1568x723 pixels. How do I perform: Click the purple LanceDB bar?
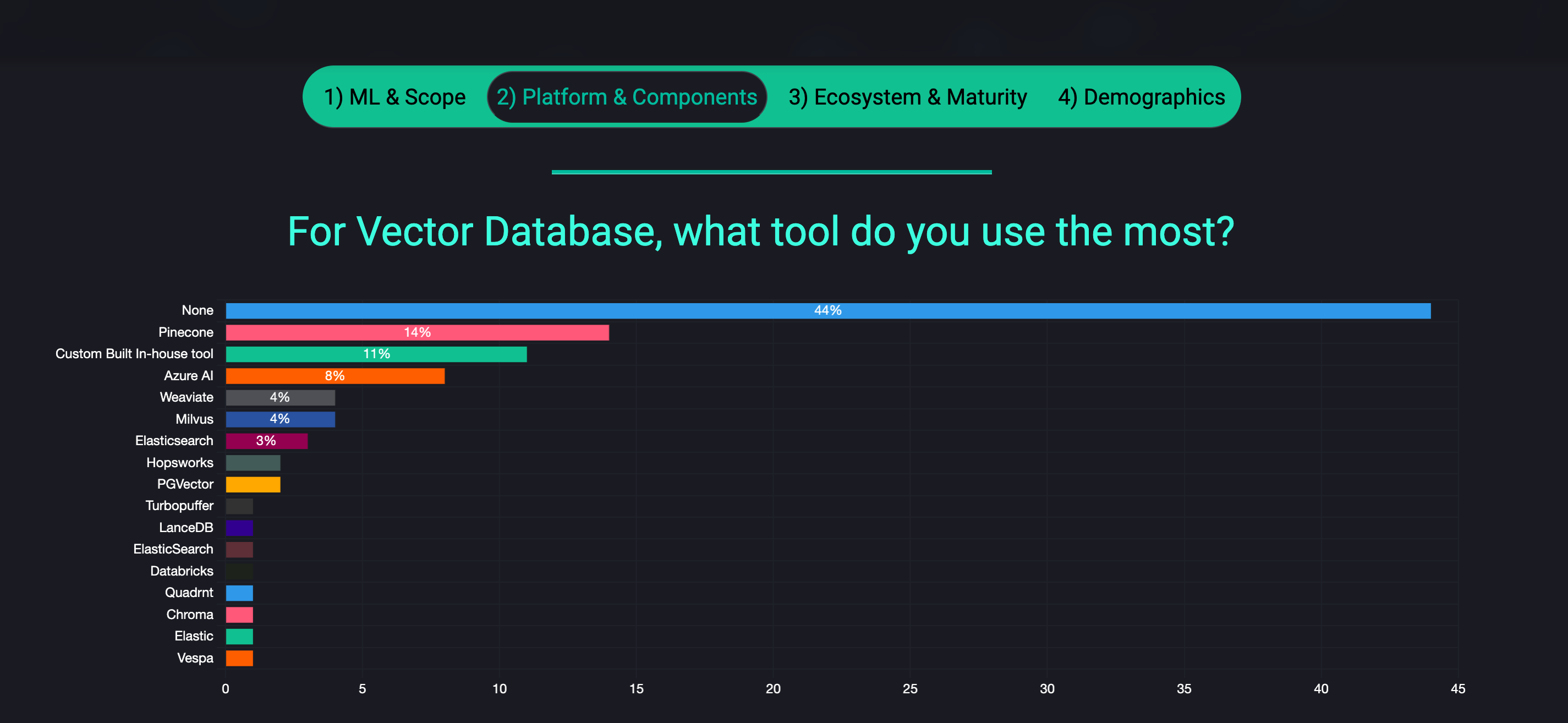(x=239, y=528)
